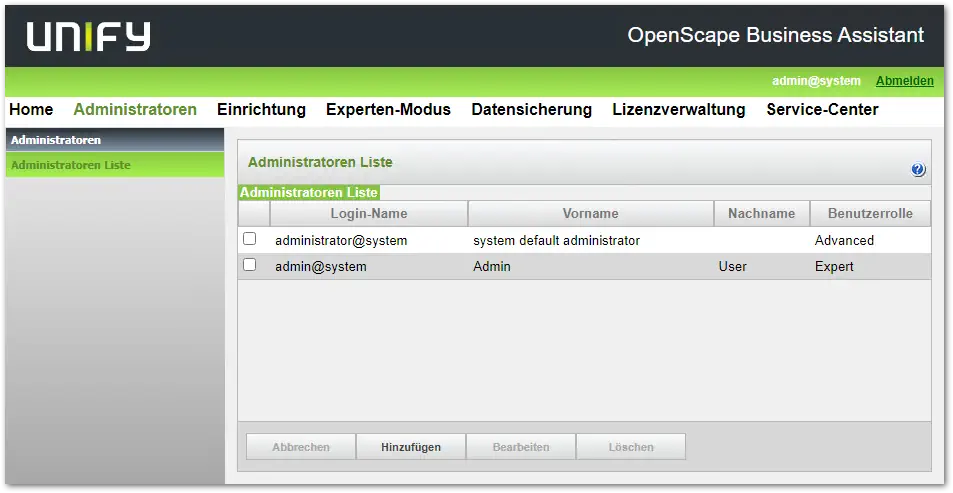This screenshot has width=953, height=493.
Task: Click the 'Advanced' role cell
Action: pyautogui.click(x=844, y=240)
